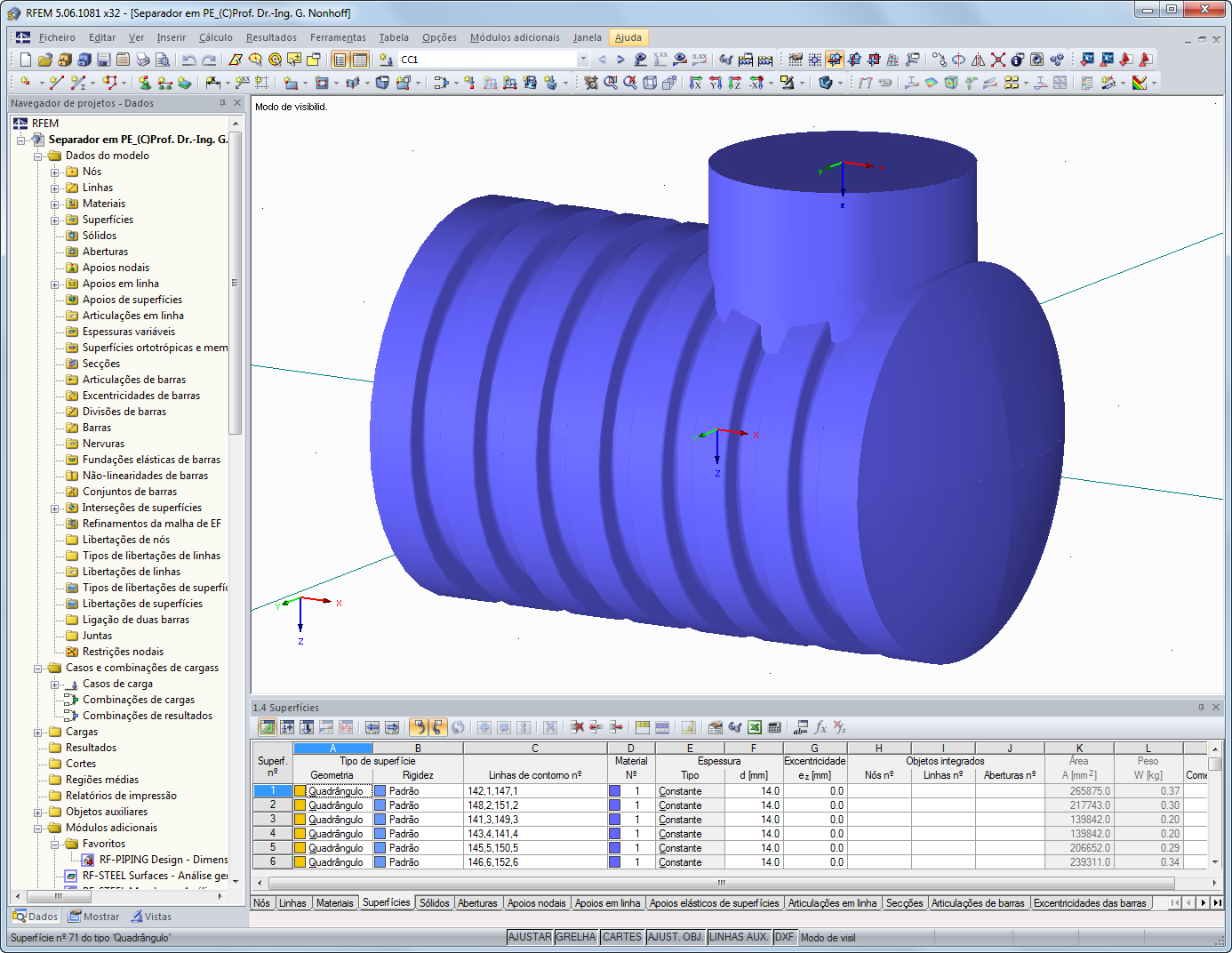Click the dimension tool icon
This screenshot has width=1232, height=953.
pos(213,83)
